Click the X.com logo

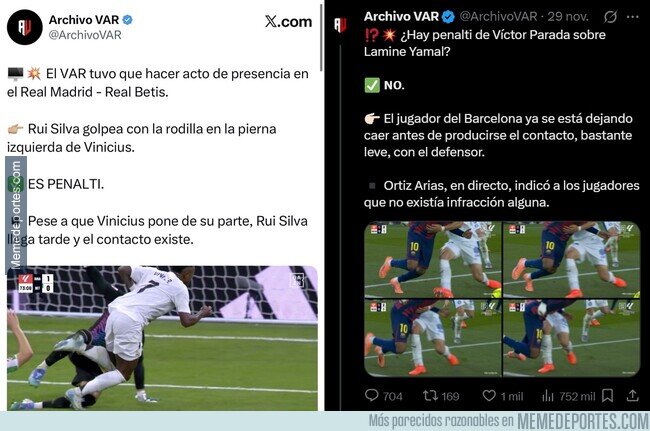[289, 22]
